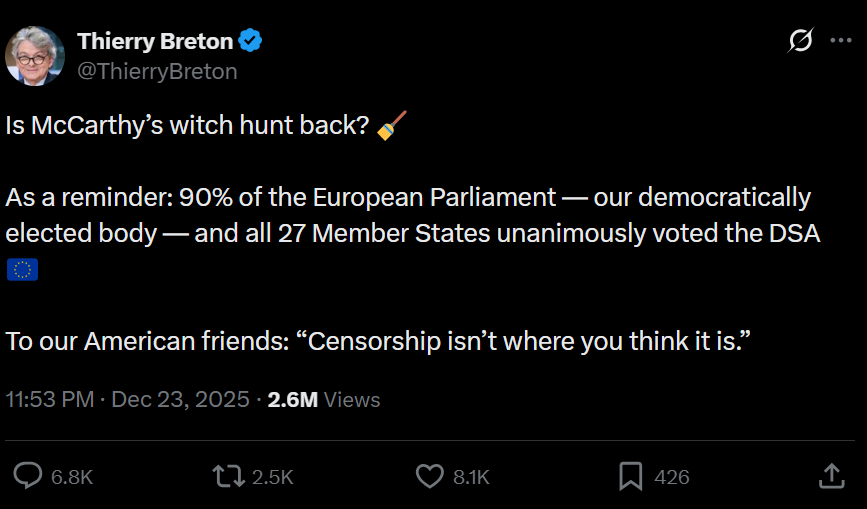This screenshot has height=509, width=867.
Task: Click the EU flag emoji
Action: [22, 270]
